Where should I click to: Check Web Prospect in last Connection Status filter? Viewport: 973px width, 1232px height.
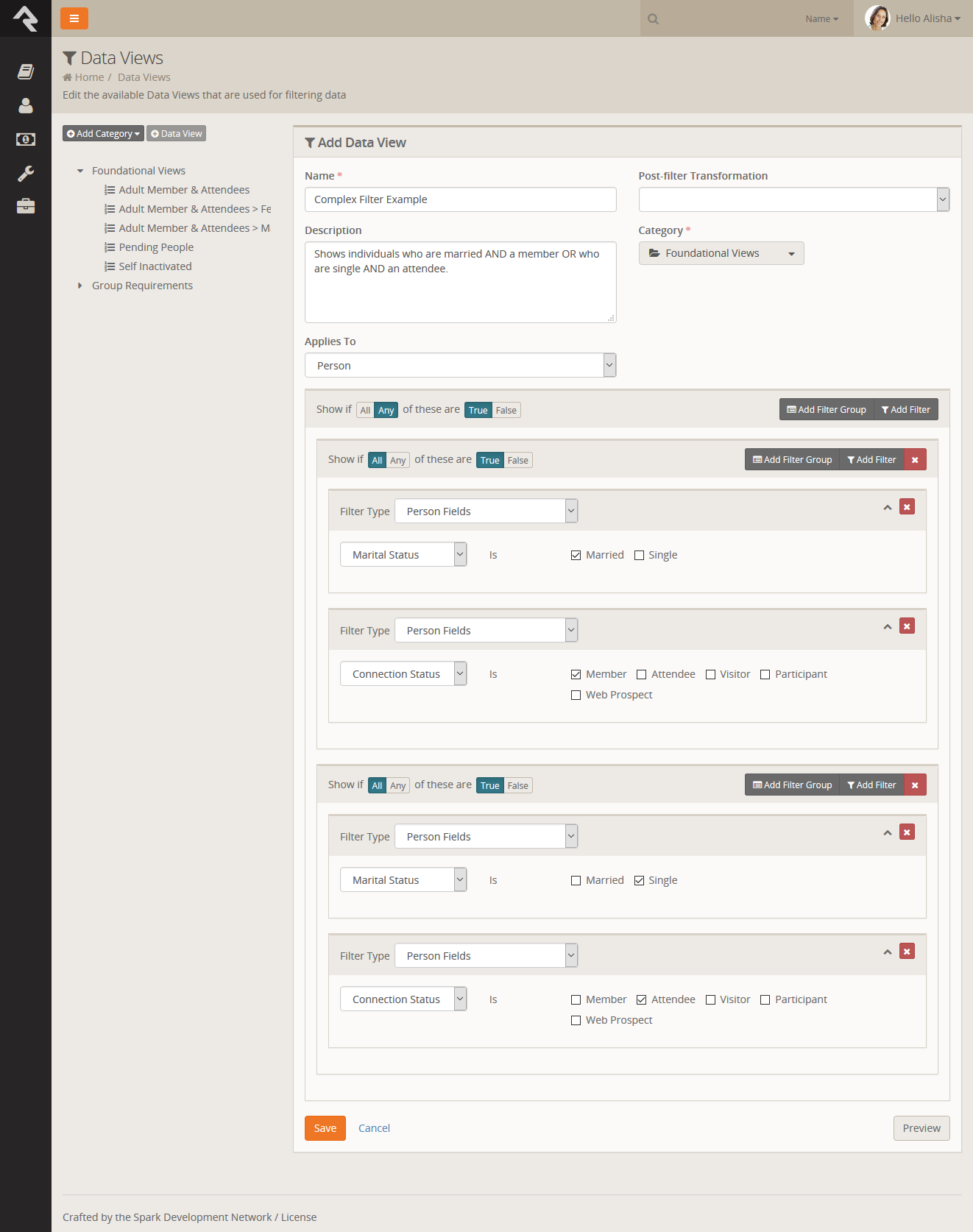point(576,1021)
